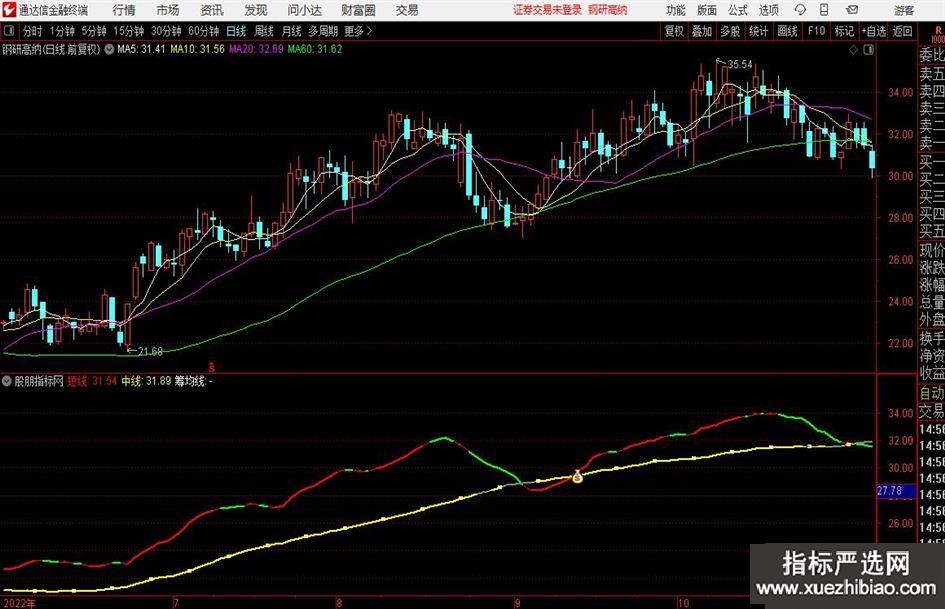Open the mobile phone icon in the top bar
945x609 pixels.
click(824, 10)
